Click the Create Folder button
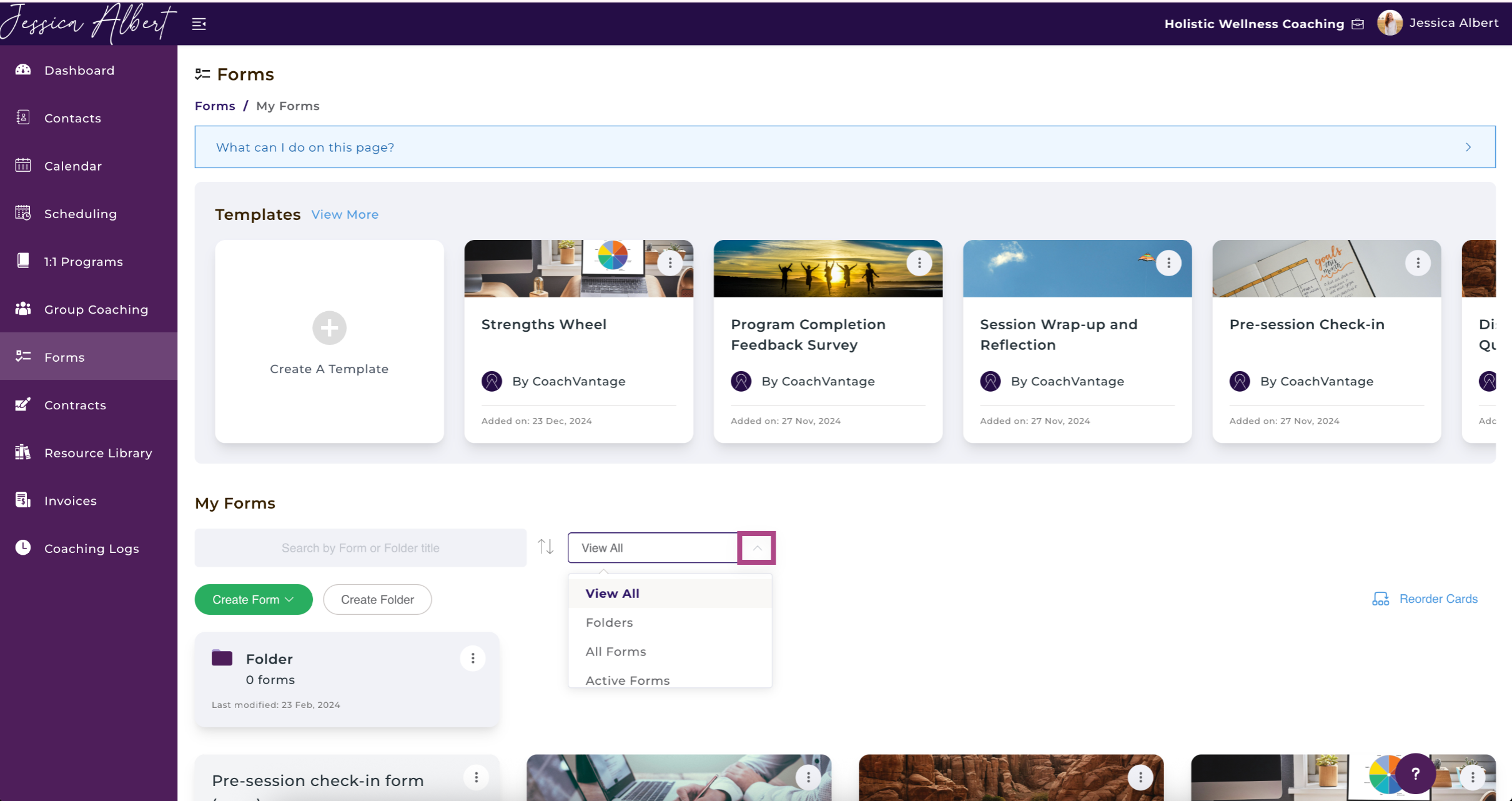 point(377,599)
